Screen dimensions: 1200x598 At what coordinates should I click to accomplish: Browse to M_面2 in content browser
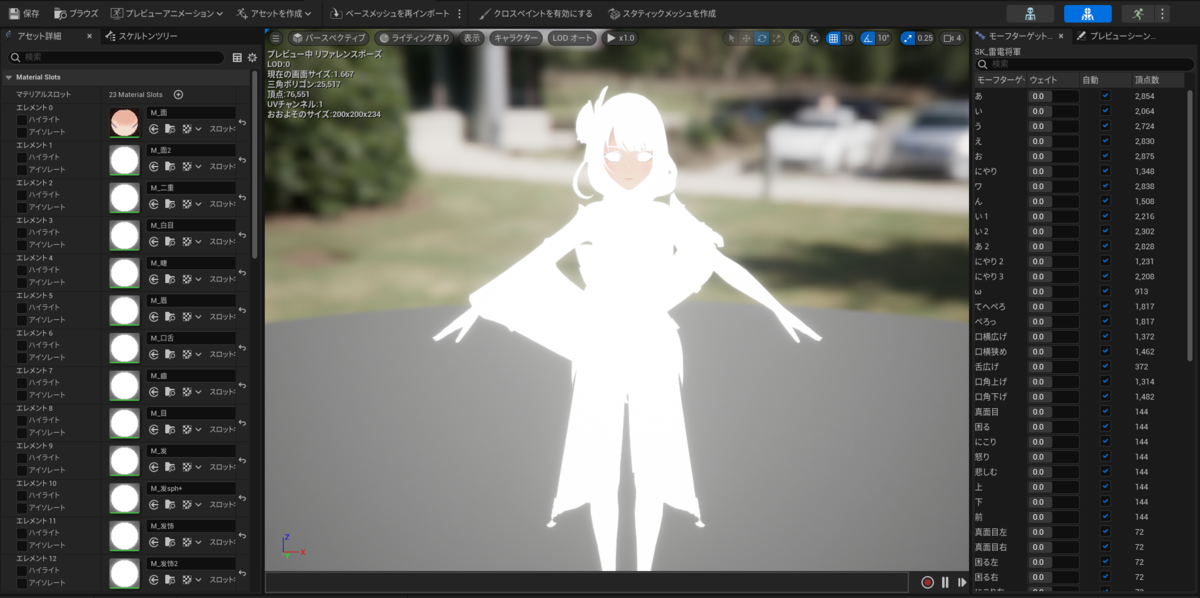[169, 167]
